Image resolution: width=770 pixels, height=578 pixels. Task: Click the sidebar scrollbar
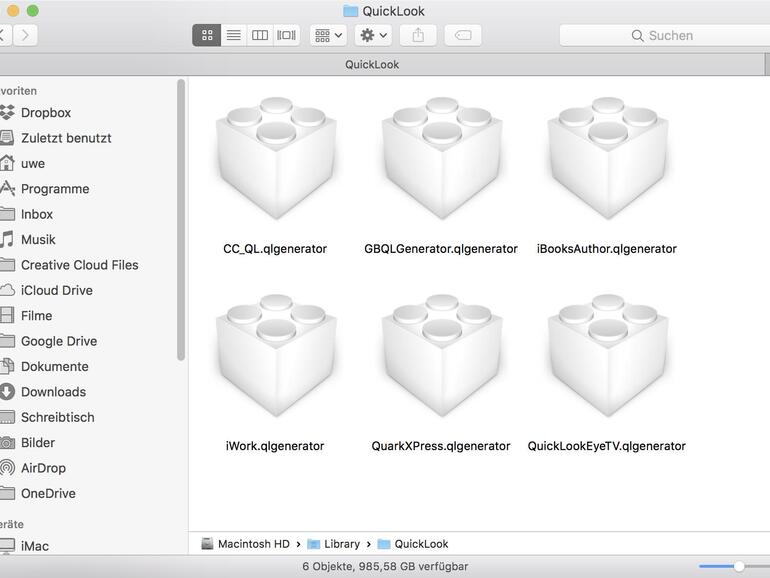click(181, 220)
